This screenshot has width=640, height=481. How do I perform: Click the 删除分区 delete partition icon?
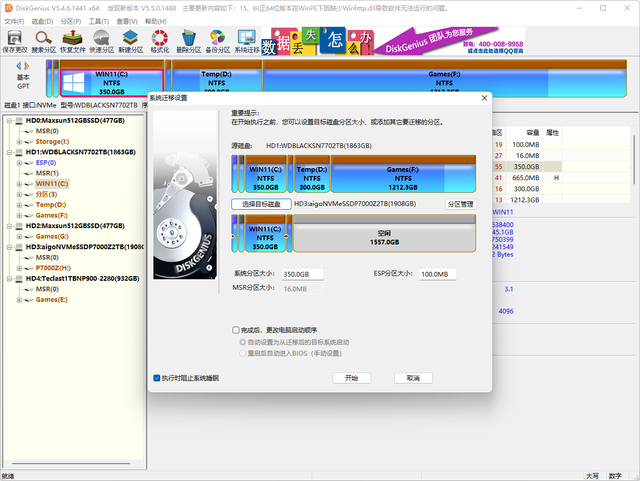point(189,42)
